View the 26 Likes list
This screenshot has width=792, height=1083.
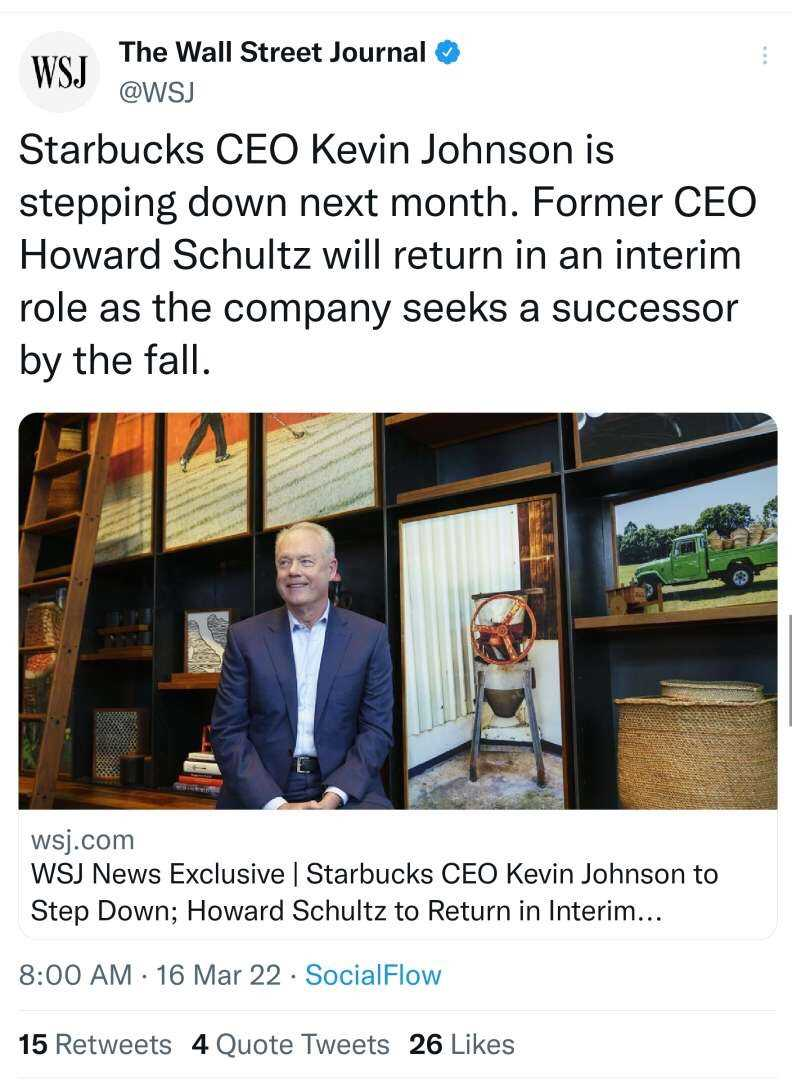click(461, 1044)
